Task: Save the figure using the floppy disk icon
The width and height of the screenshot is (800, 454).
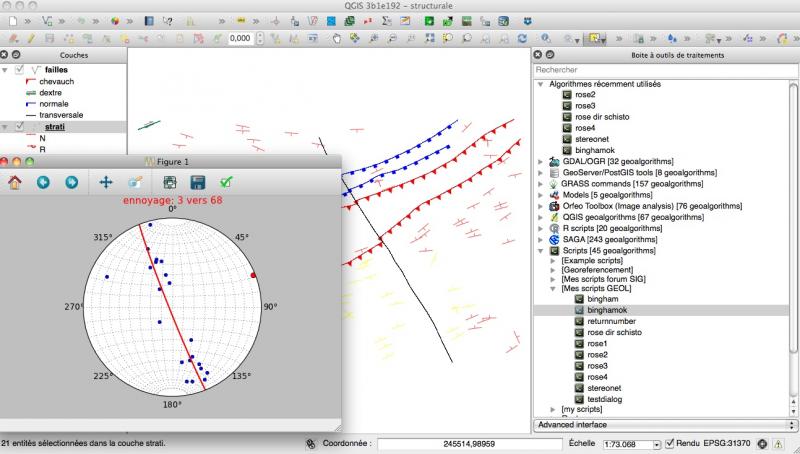Action: point(198,182)
